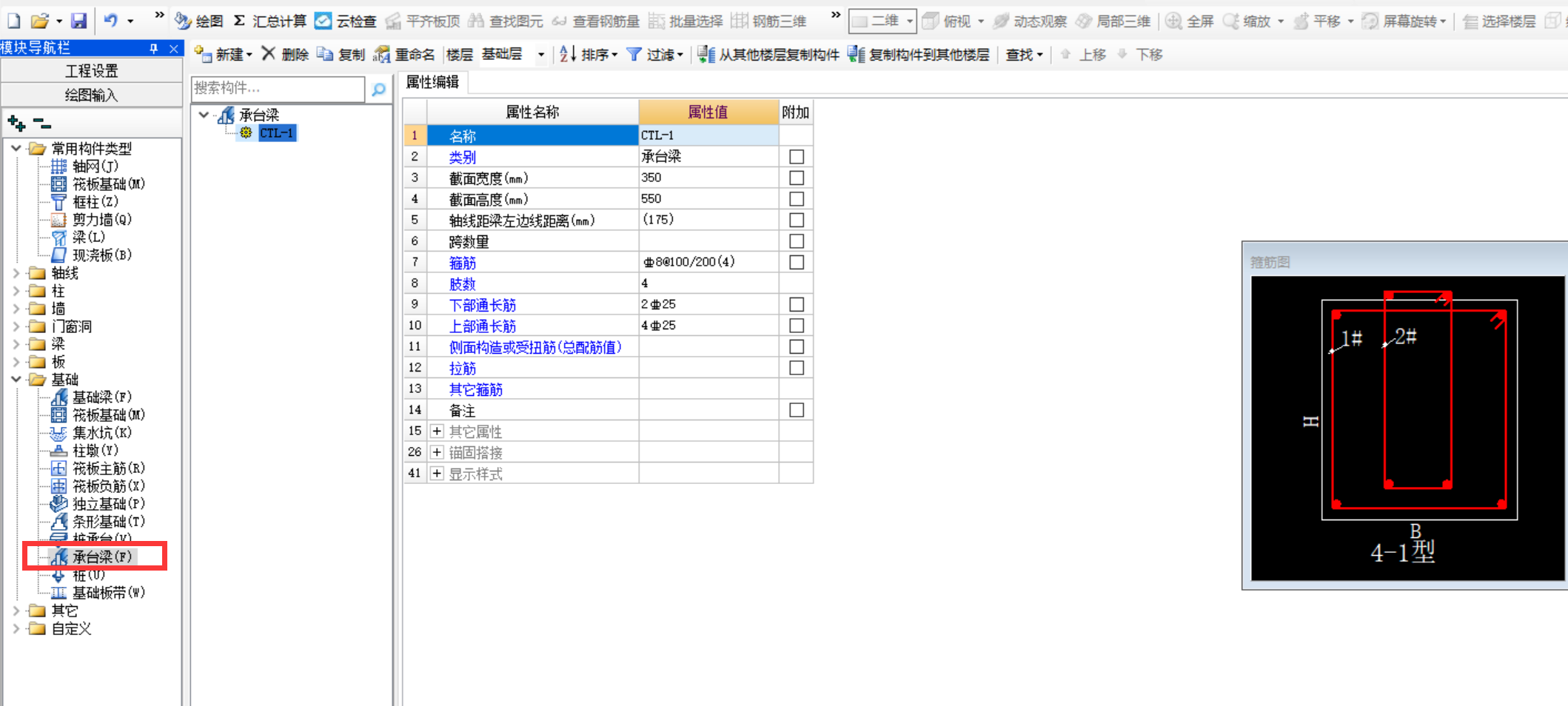Click 复制构件到其他楼层 button
1568x706 pixels.
tap(919, 54)
